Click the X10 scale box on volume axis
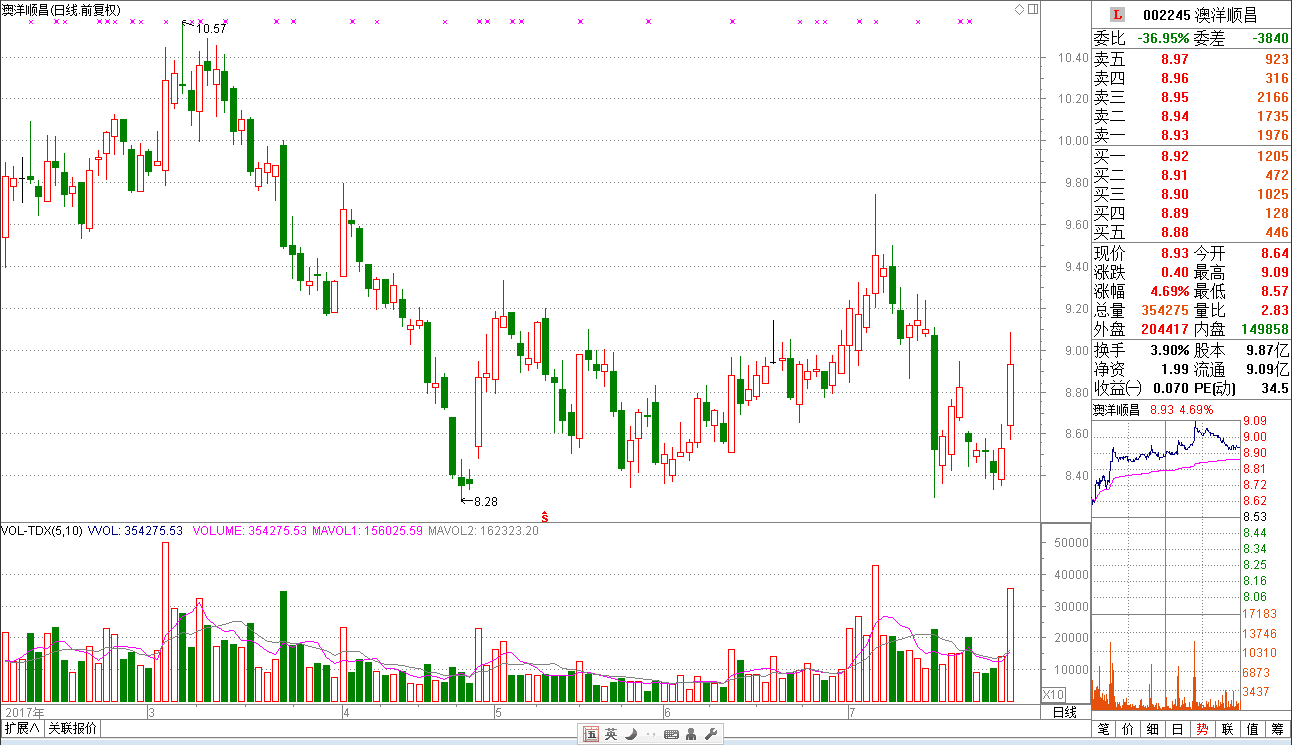The width and height of the screenshot is (1292, 745). pos(1053,694)
